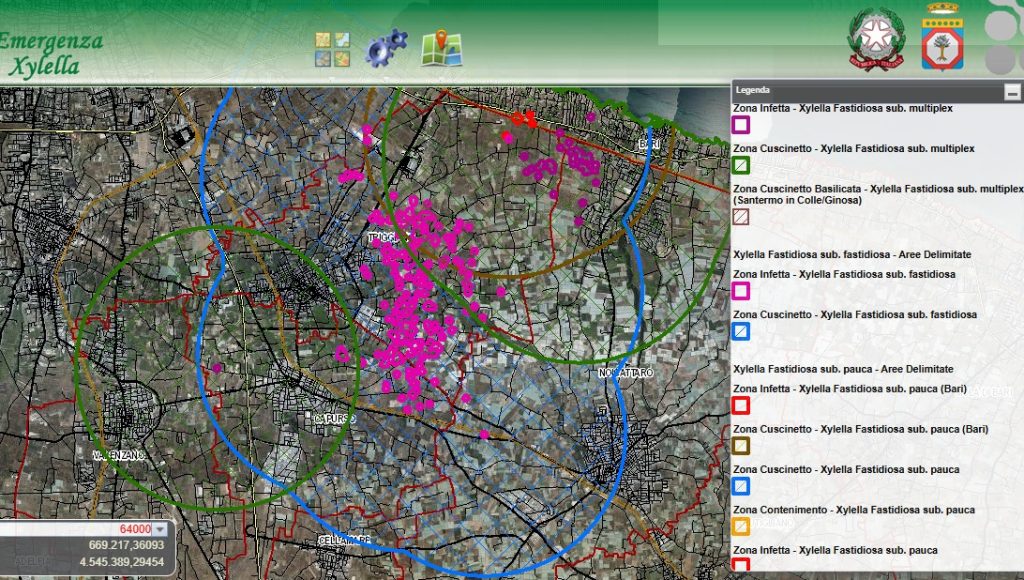The height and width of the screenshot is (580, 1024).
Task: Click 'Zona Infetta - Xylella Fastidiosa sub. pauca (Bari)' text
Action: (850, 389)
